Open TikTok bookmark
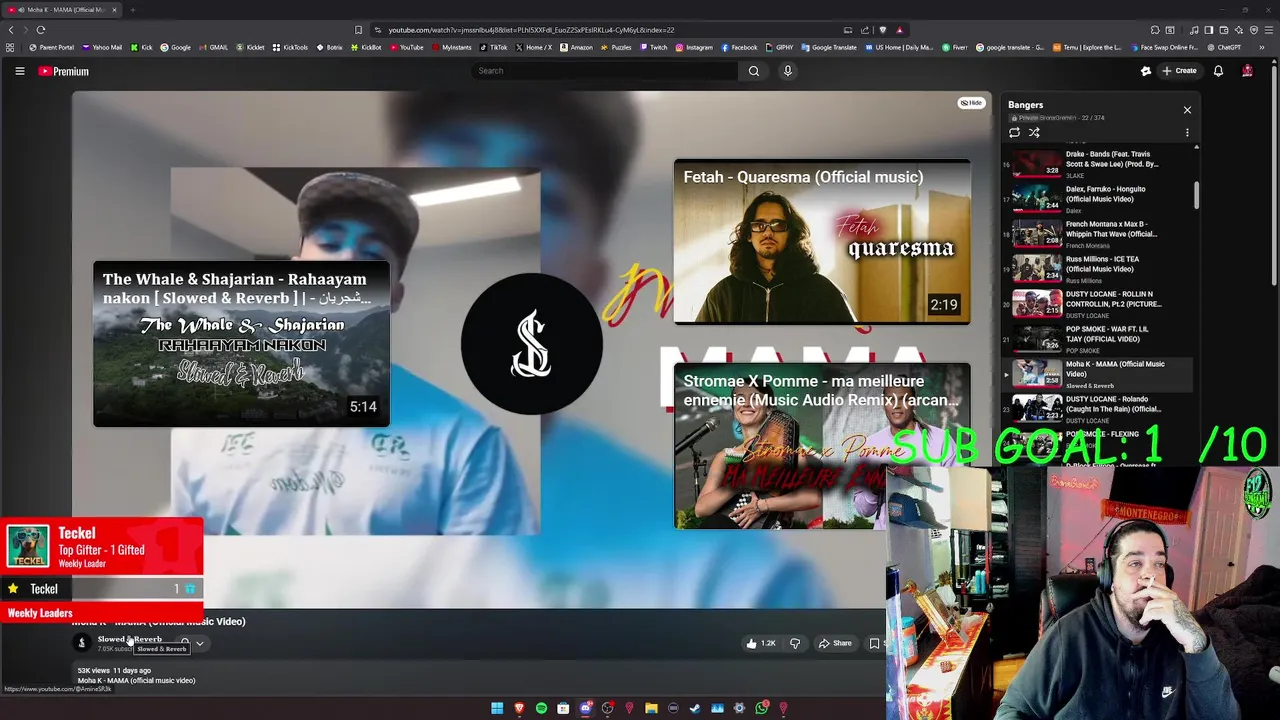 point(493,47)
